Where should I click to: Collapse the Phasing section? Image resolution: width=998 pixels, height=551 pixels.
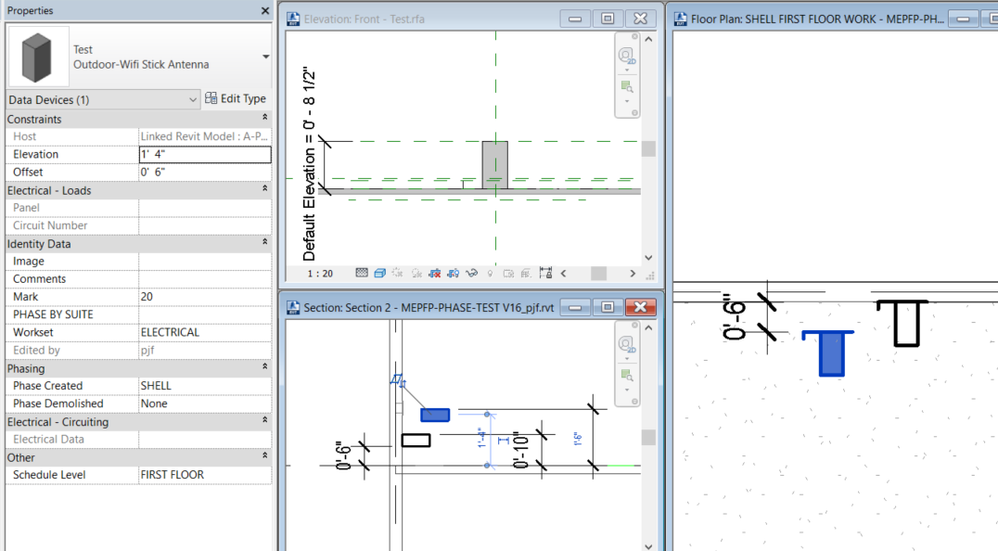tap(265, 367)
